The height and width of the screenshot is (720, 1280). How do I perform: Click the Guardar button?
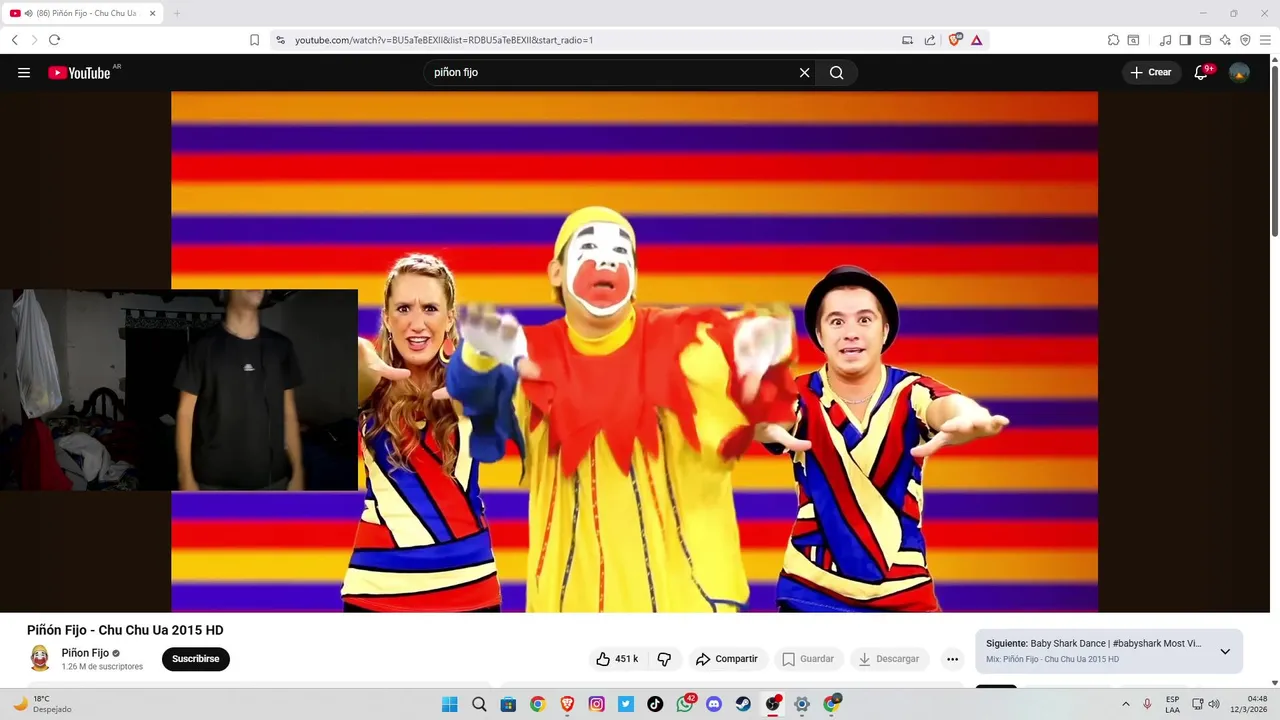coord(808,659)
